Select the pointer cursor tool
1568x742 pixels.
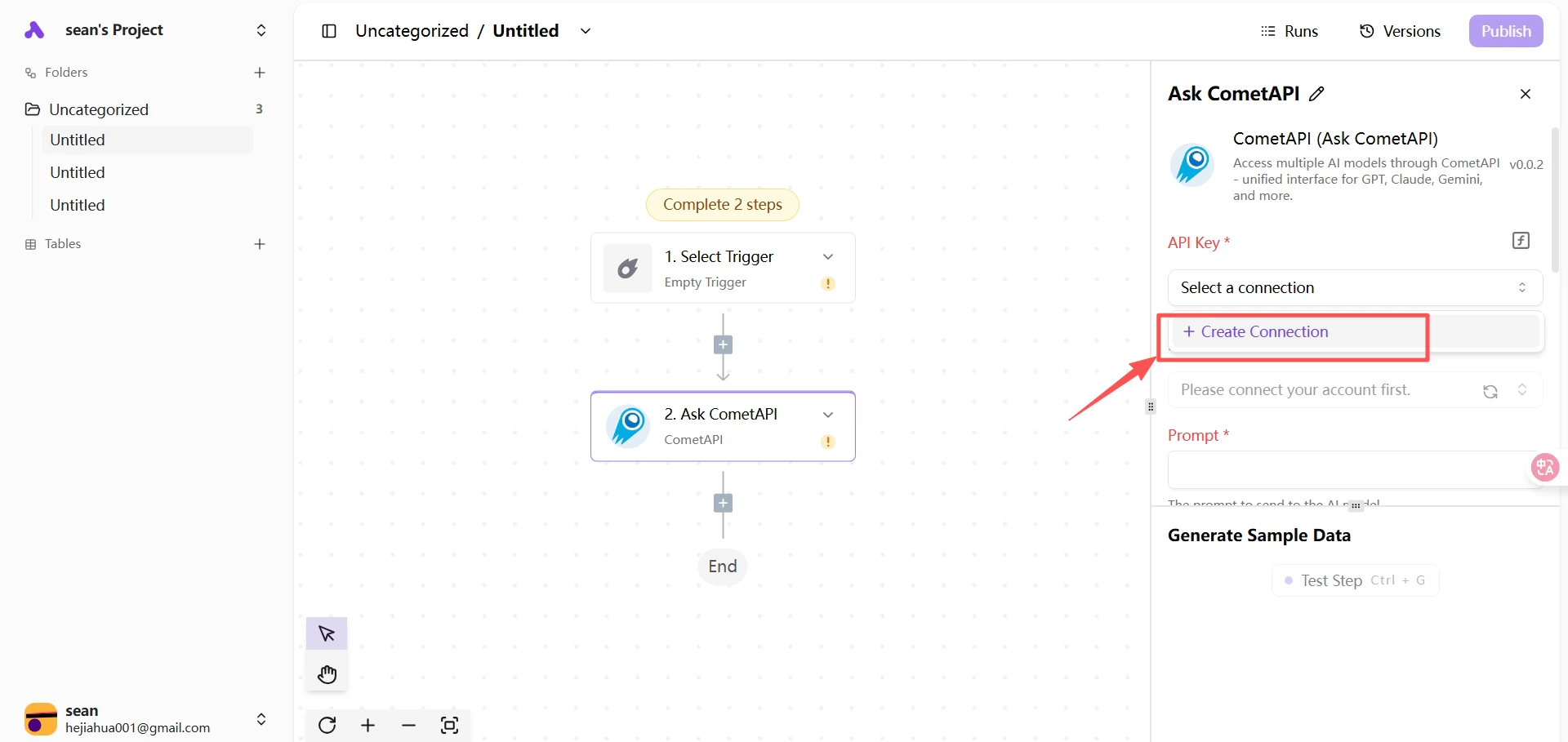[327, 633]
